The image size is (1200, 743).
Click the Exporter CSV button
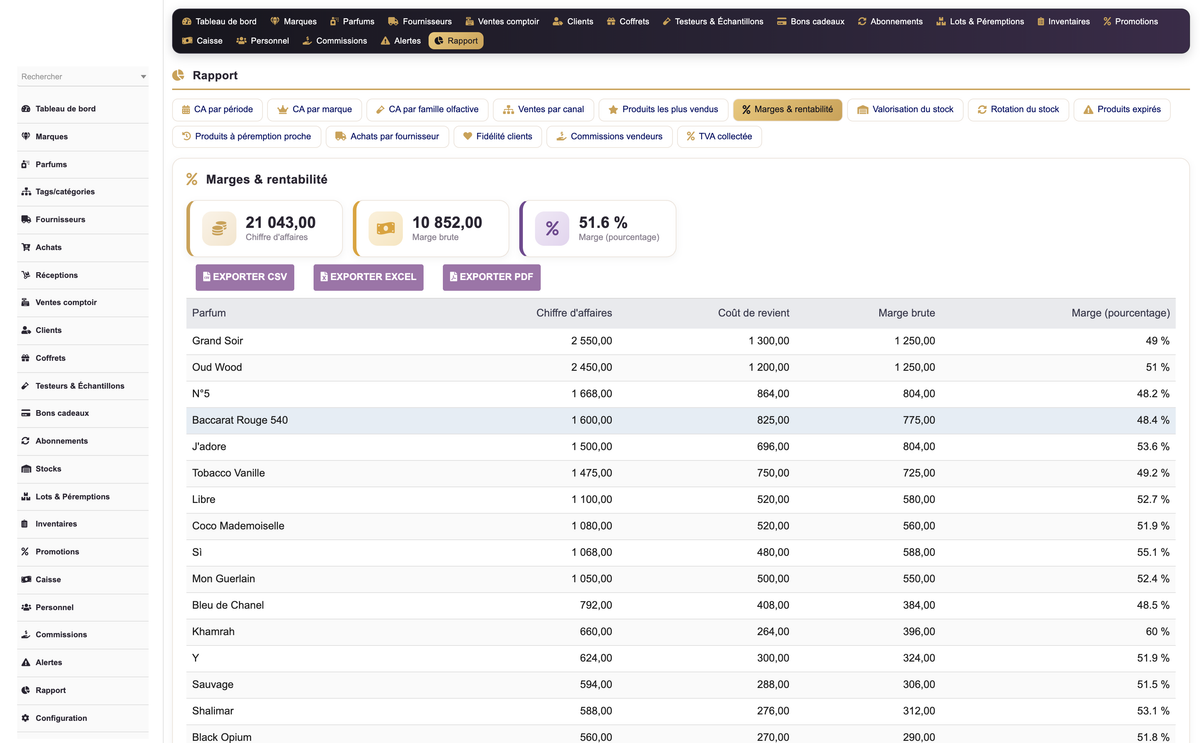click(245, 277)
